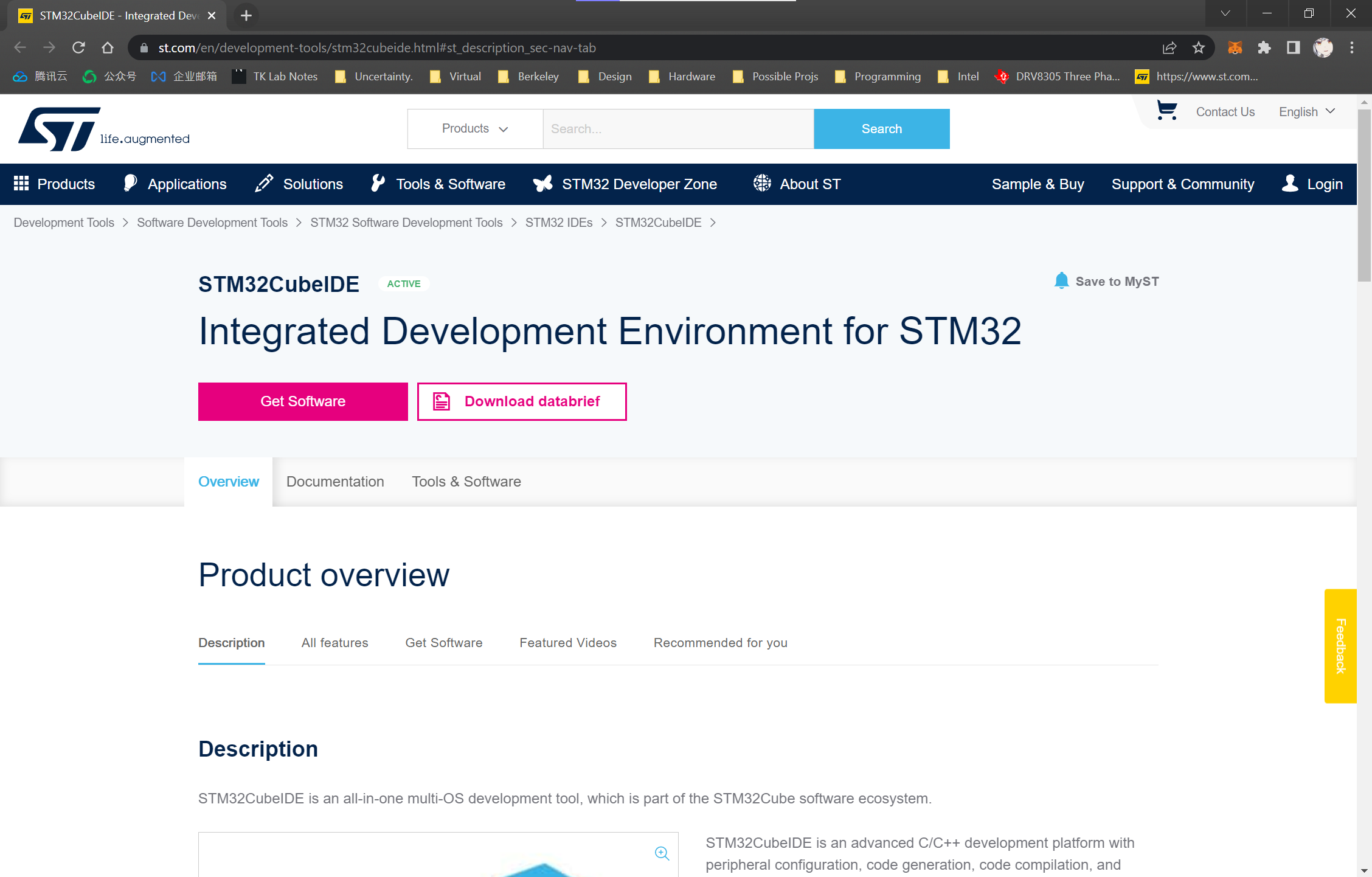Open the About ST menu
Screen dimensions: 1372x877
click(x=797, y=184)
